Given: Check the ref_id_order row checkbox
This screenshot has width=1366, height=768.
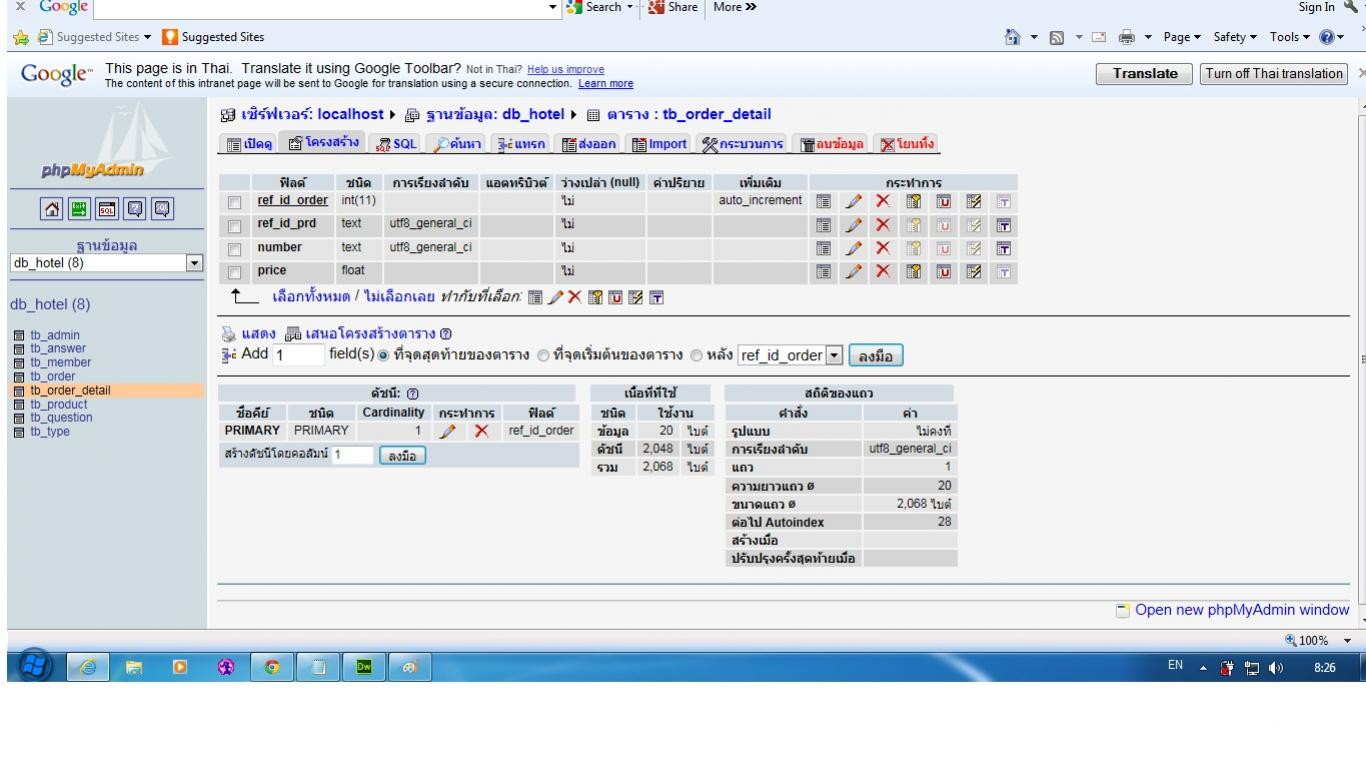Looking at the screenshot, I should (x=235, y=202).
